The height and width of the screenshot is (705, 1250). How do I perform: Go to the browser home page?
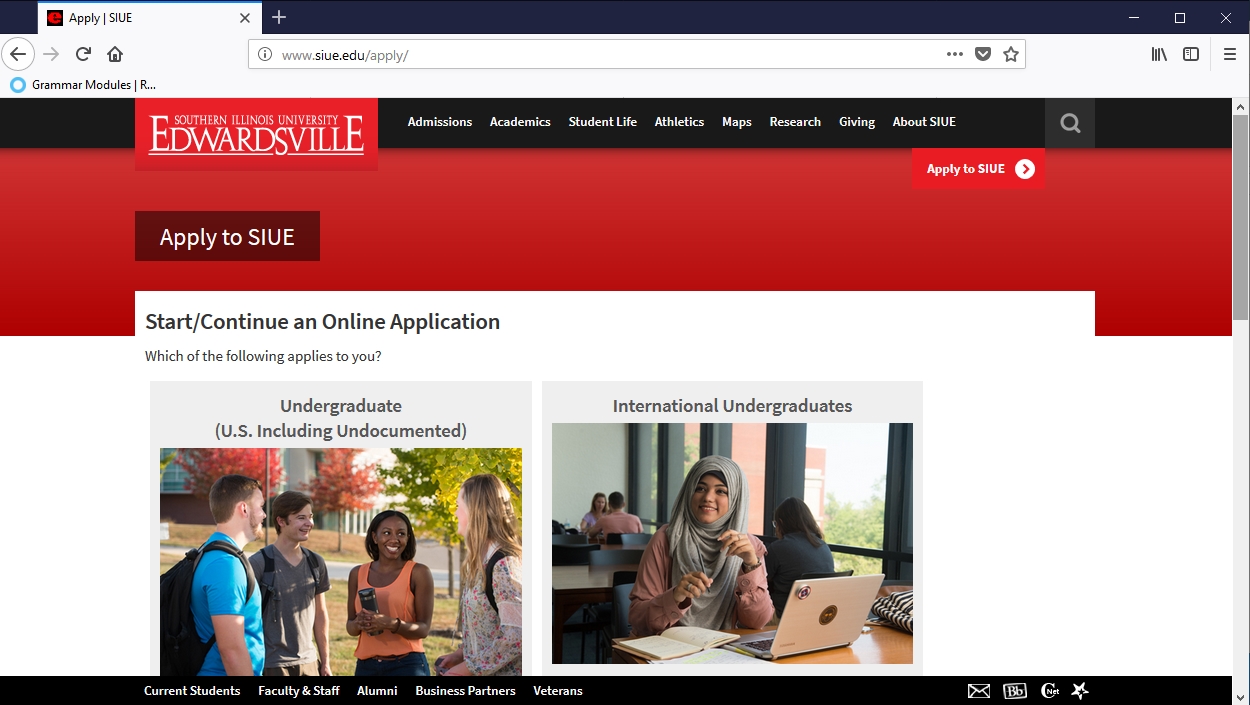pyautogui.click(x=115, y=54)
